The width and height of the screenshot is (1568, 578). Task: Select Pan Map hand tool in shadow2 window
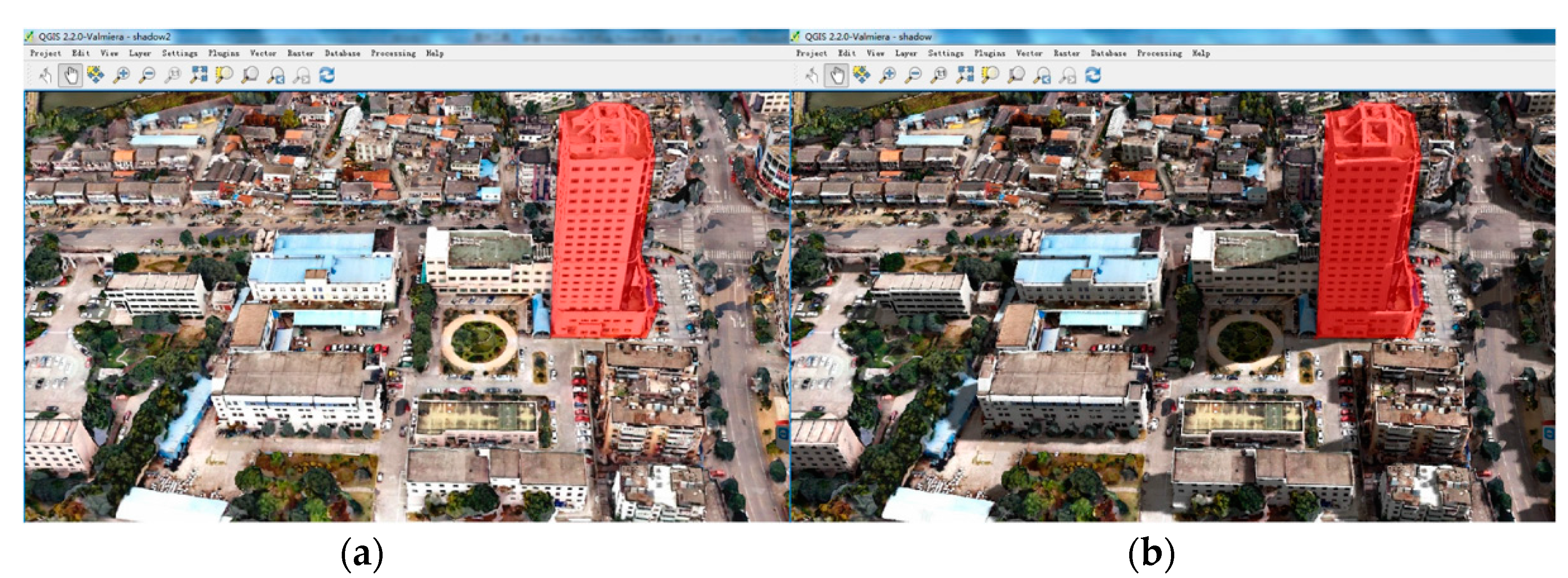pos(71,76)
